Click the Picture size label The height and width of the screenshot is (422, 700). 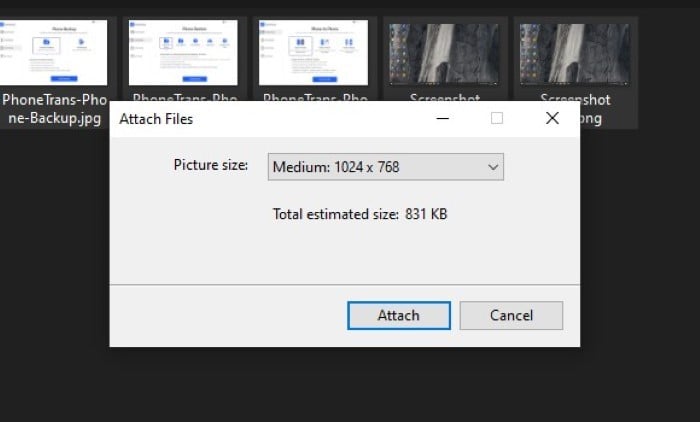[211, 165]
